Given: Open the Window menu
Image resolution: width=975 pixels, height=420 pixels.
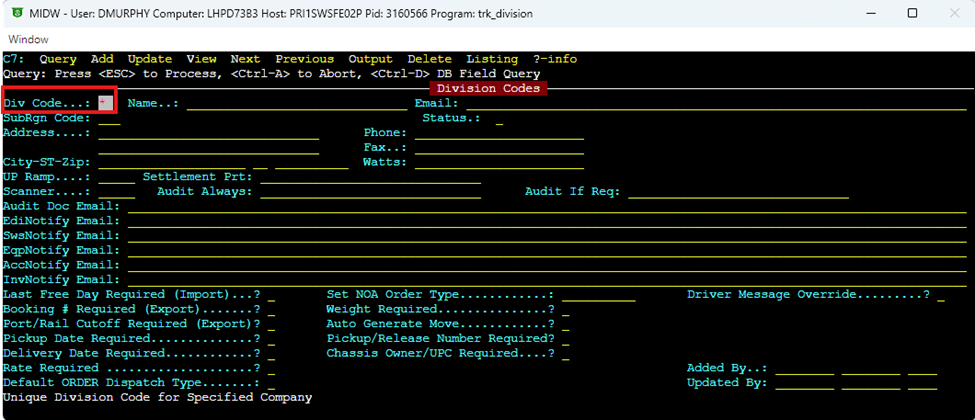Looking at the screenshot, I should pyautogui.click(x=28, y=39).
